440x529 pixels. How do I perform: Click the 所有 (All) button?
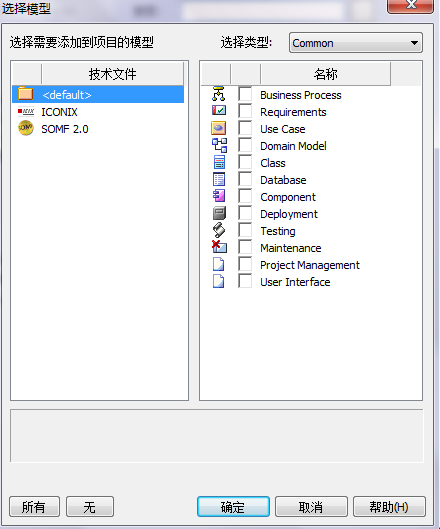34,506
